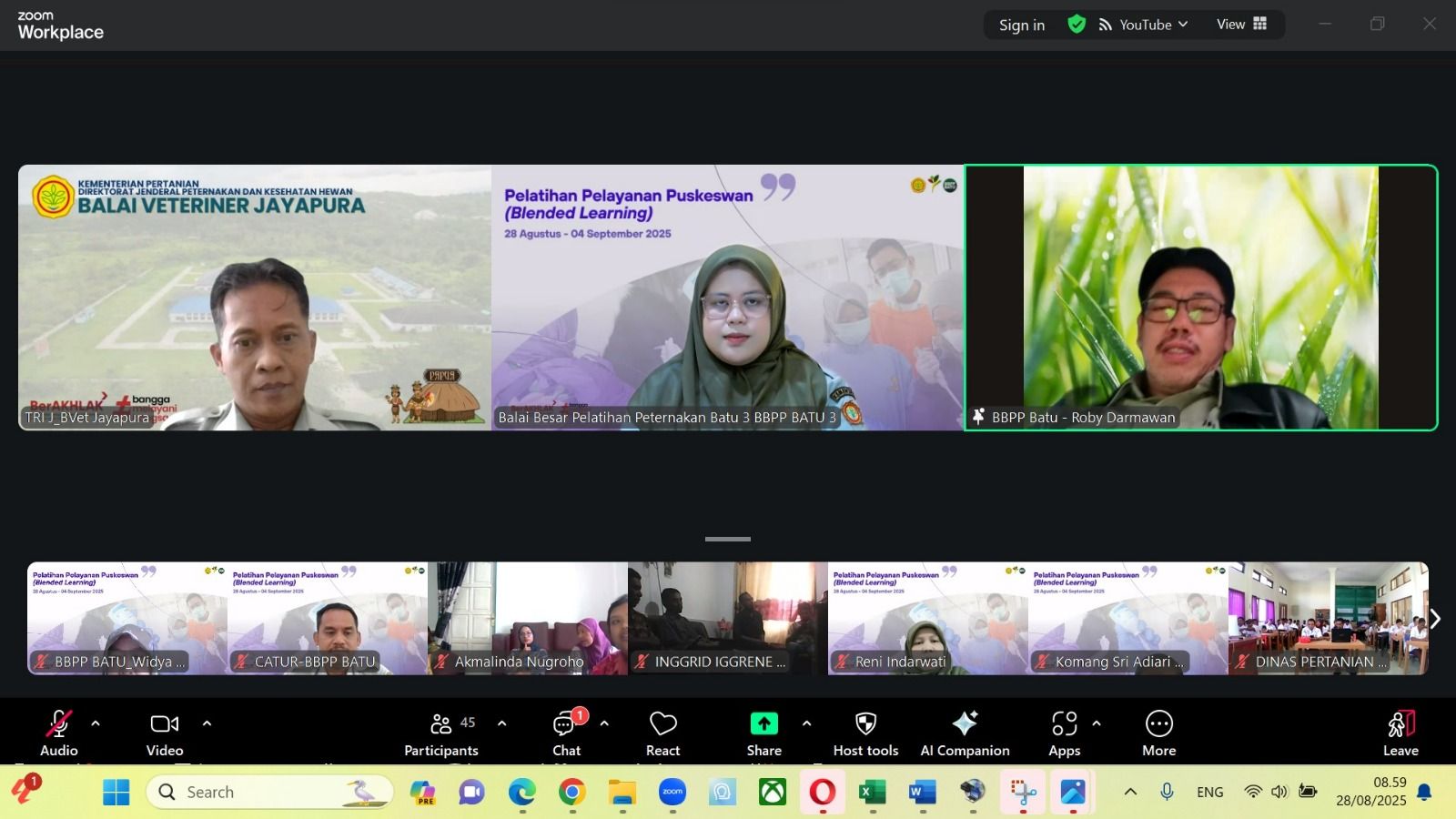Click the Sign in button
The image size is (1456, 819).
1022,25
